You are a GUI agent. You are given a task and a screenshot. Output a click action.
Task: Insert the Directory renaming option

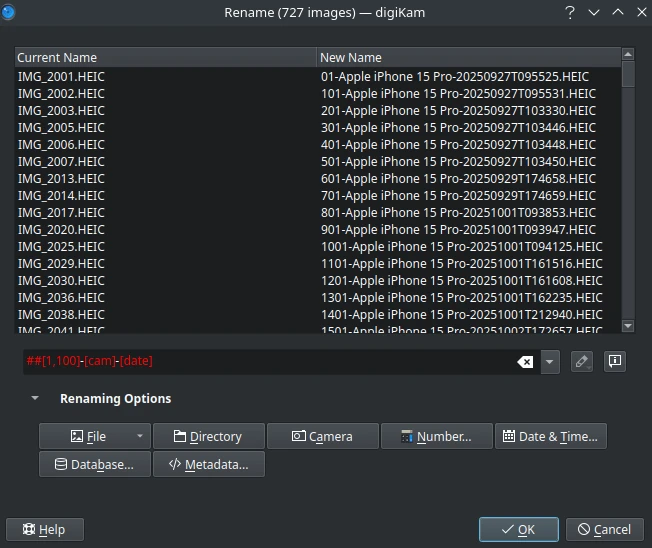pyautogui.click(x=209, y=436)
